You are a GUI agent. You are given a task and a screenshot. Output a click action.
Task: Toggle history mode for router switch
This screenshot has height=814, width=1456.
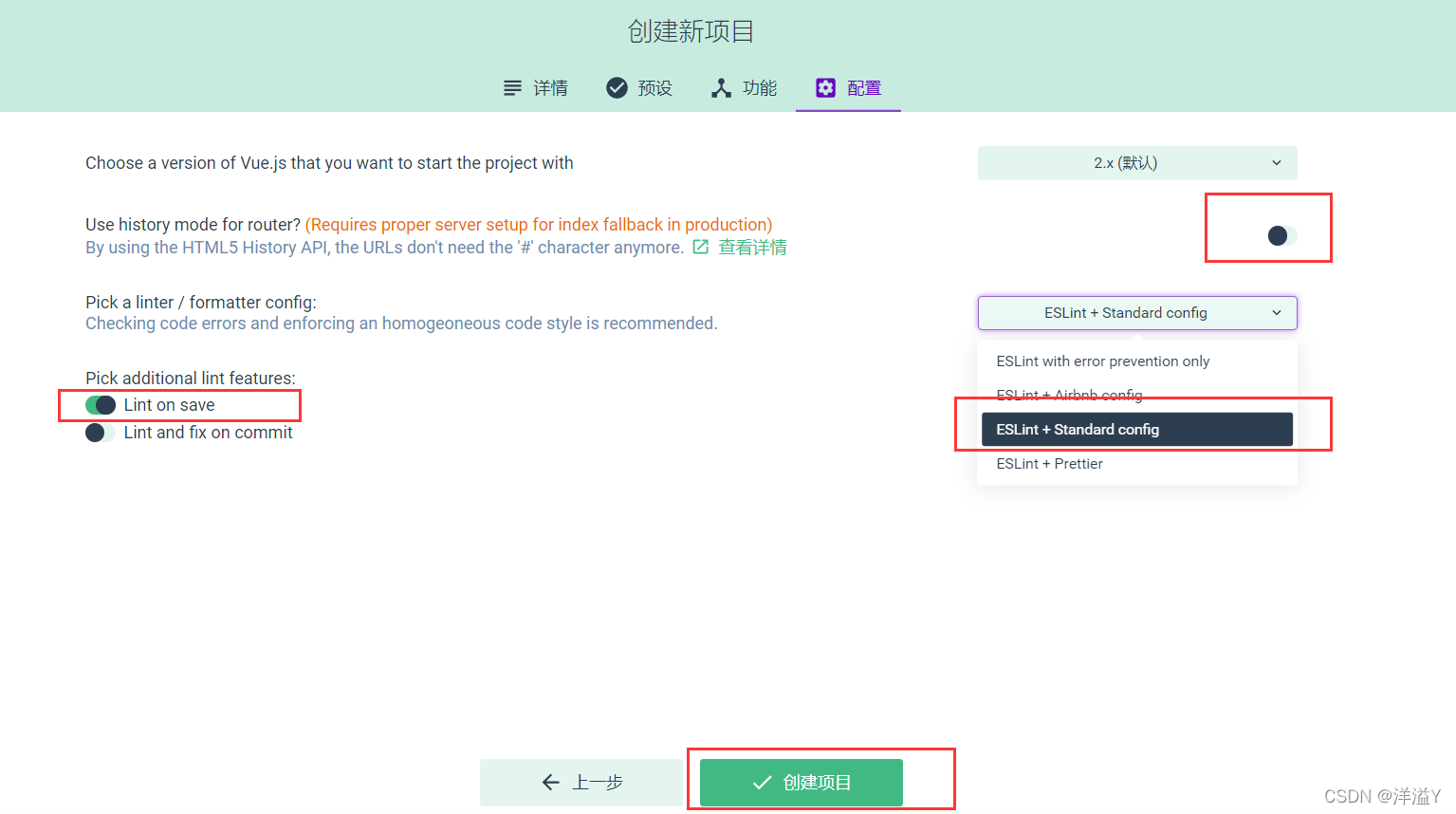click(1282, 235)
